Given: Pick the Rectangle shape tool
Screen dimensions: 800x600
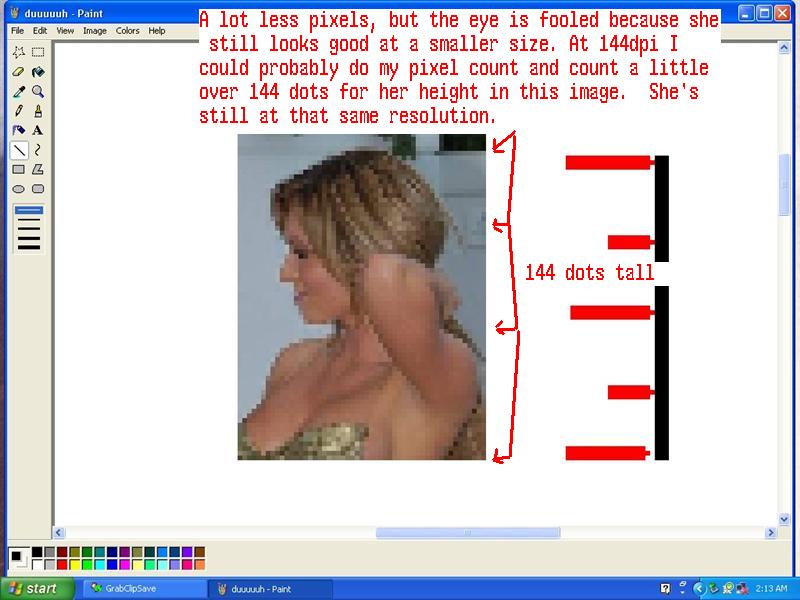Looking at the screenshot, I should coord(19,169).
